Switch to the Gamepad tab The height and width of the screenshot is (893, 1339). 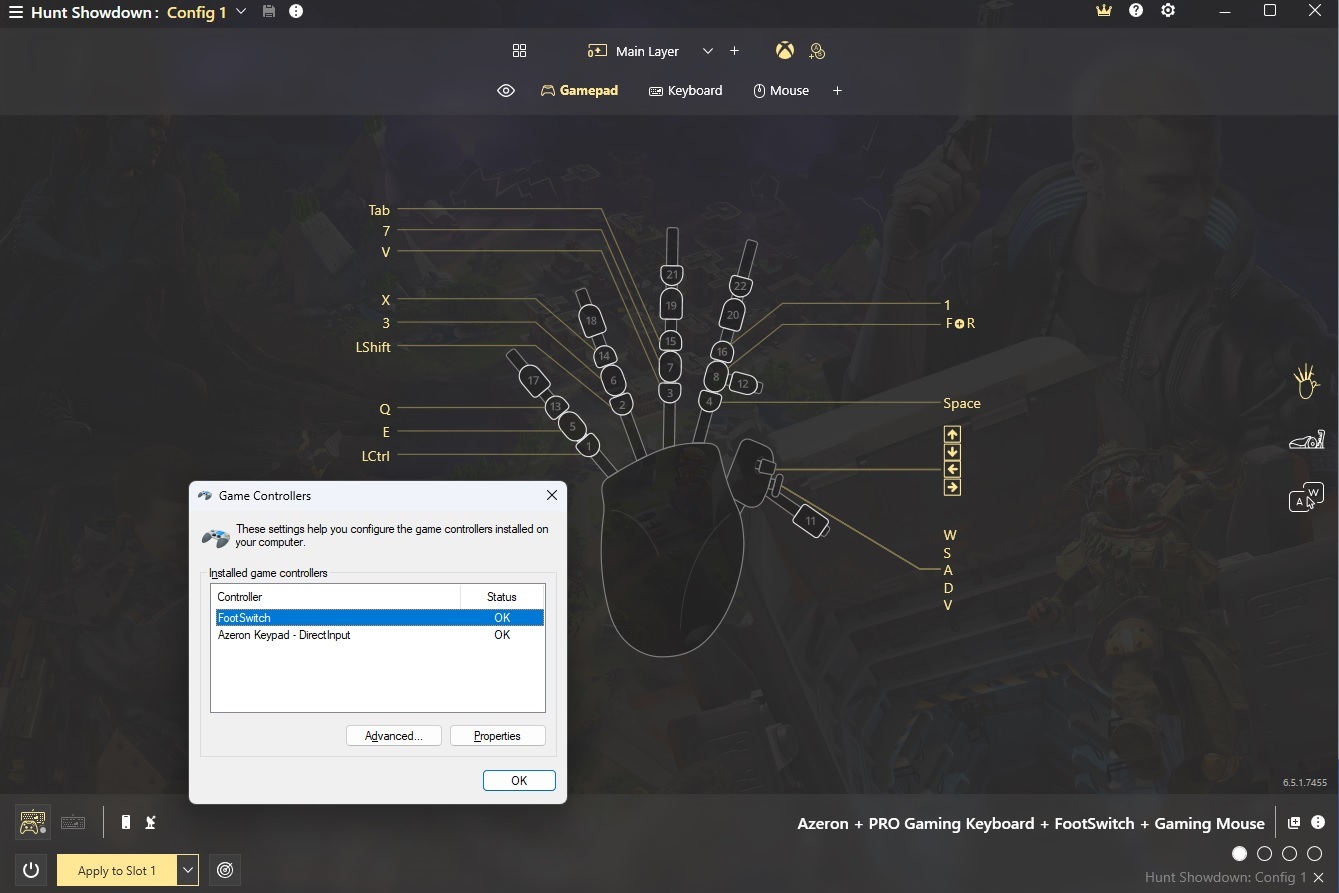(579, 91)
